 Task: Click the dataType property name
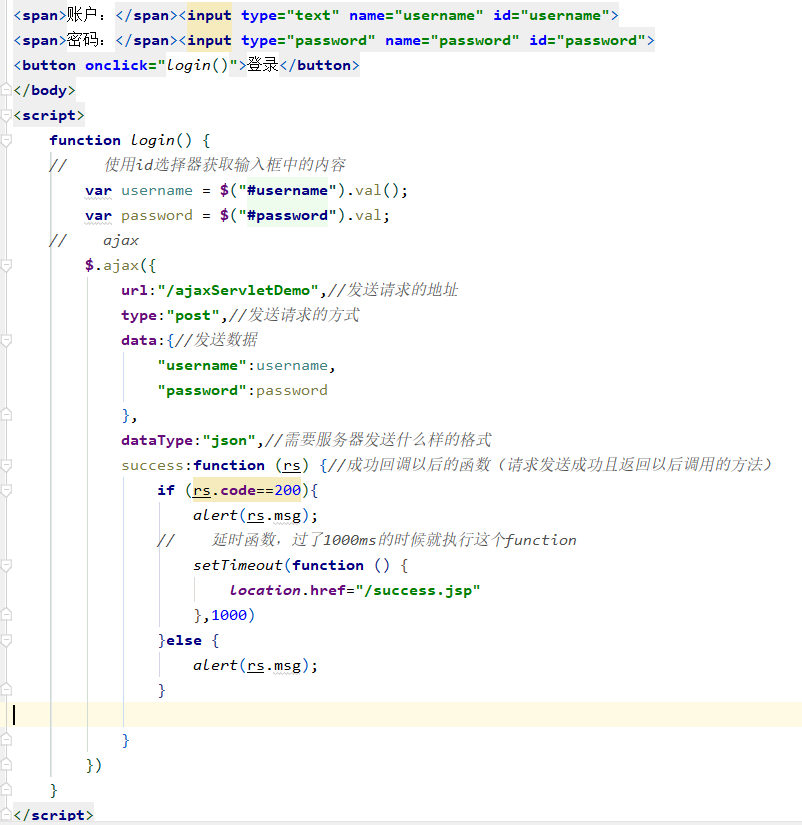(x=157, y=440)
